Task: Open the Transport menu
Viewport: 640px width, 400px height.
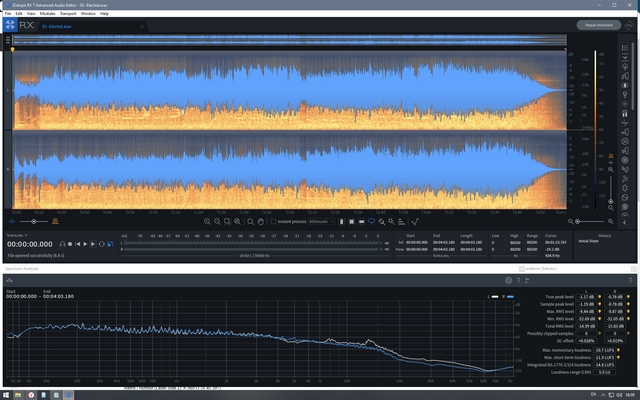Action: point(66,14)
